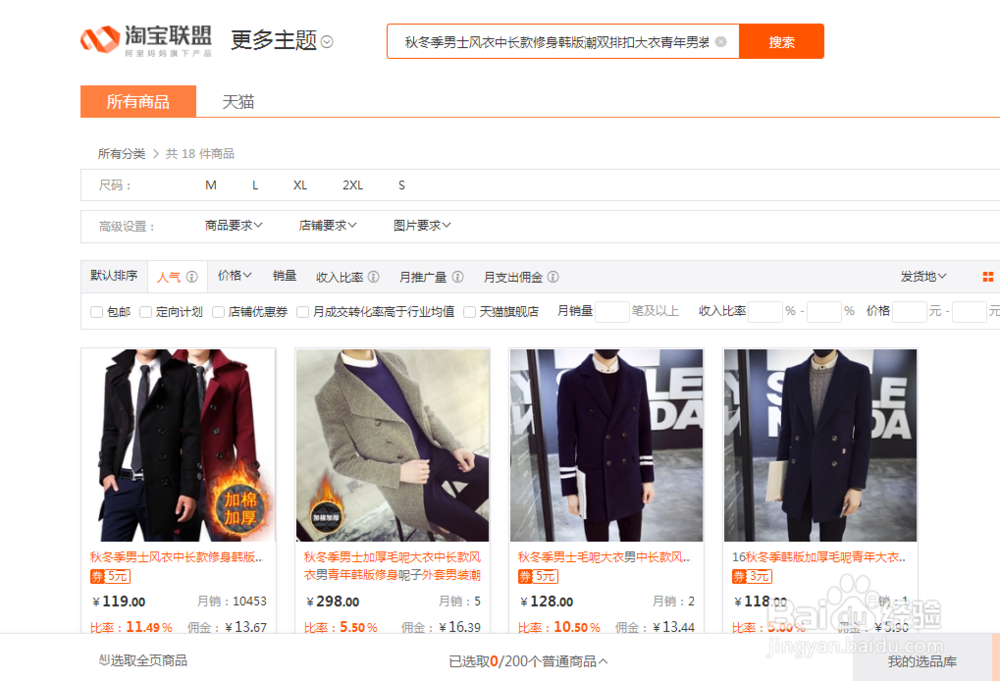Screen dimensions: 1000x681
Task: Clear the search box with the X icon
Action: 721,41
